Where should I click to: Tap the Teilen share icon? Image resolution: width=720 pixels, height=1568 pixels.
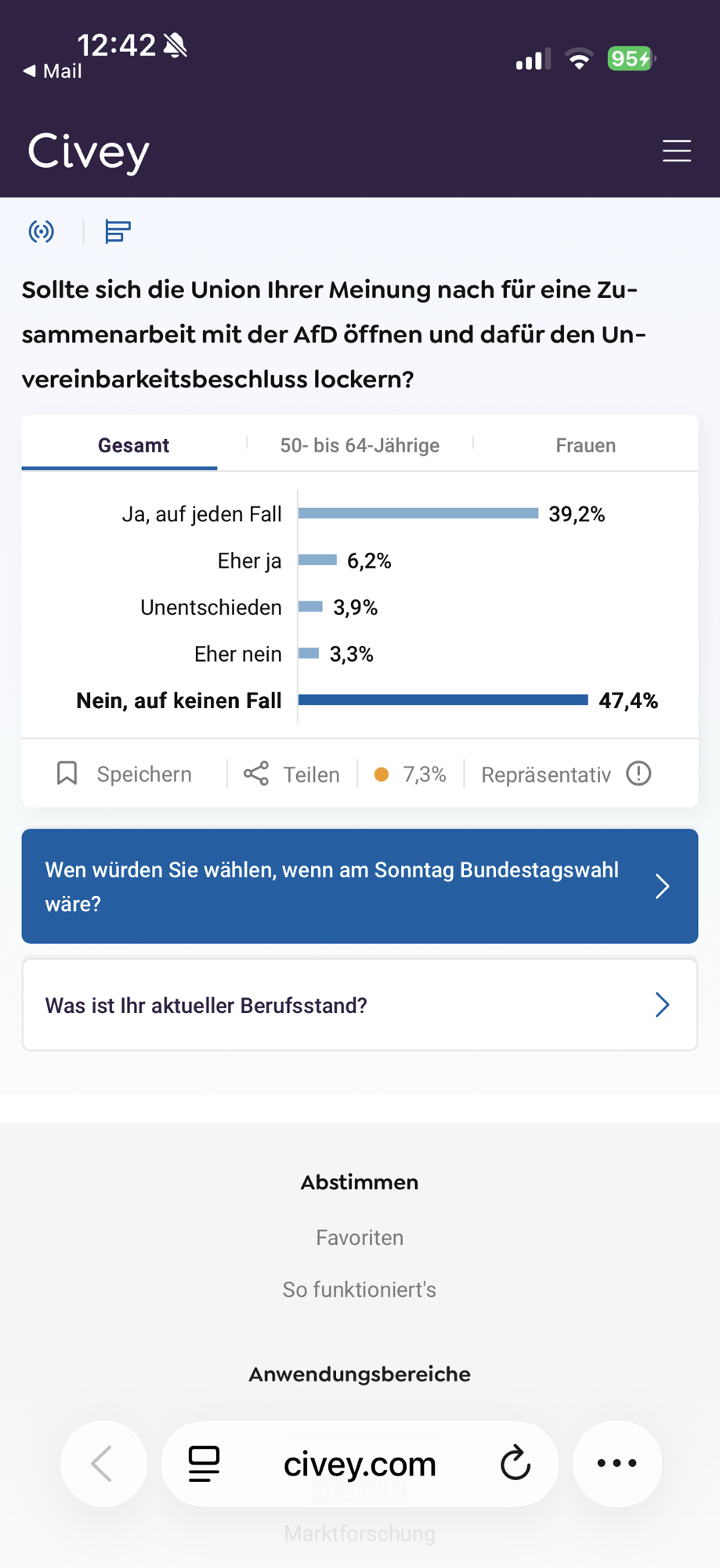[256, 774]
